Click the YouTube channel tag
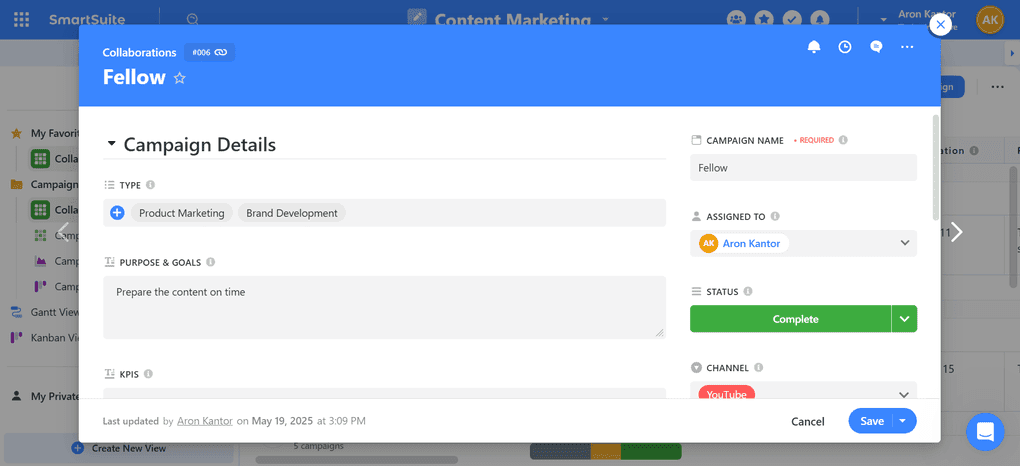Screen dimensions: 1020x466 (727, 393)
